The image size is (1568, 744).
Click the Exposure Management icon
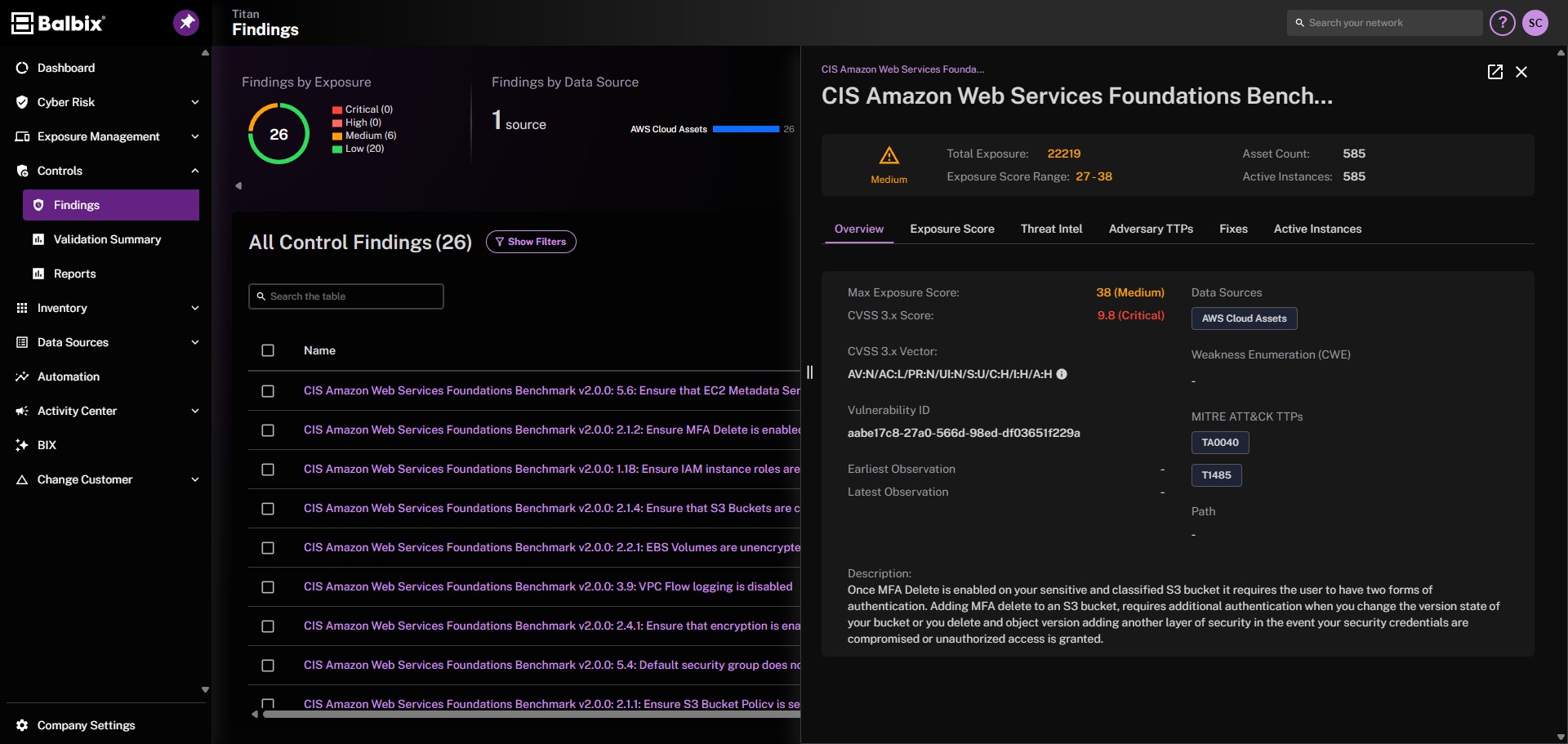pyautogui.click(x=22, y=136)
